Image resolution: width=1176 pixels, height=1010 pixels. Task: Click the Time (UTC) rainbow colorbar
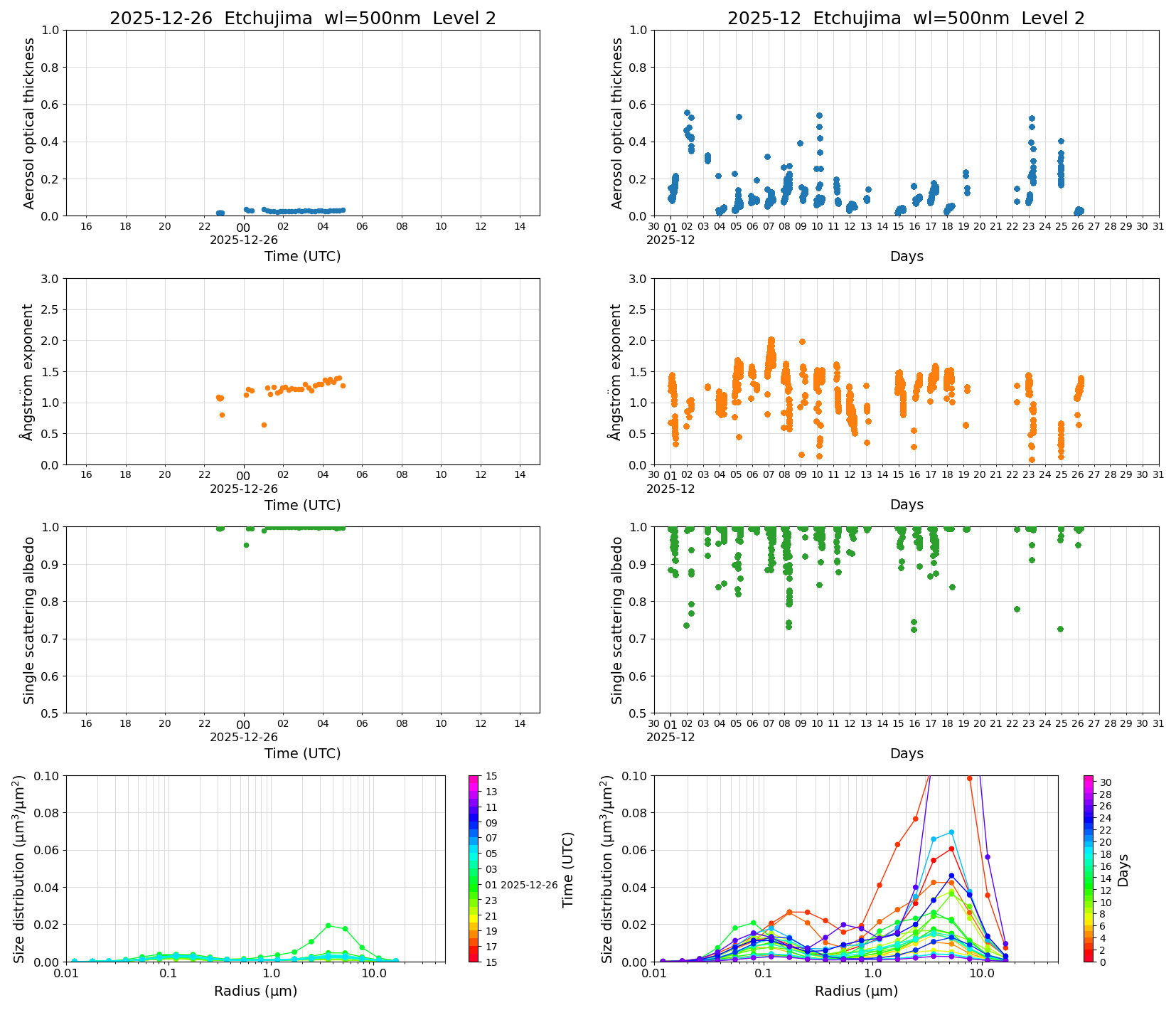(x=474, y=868)
